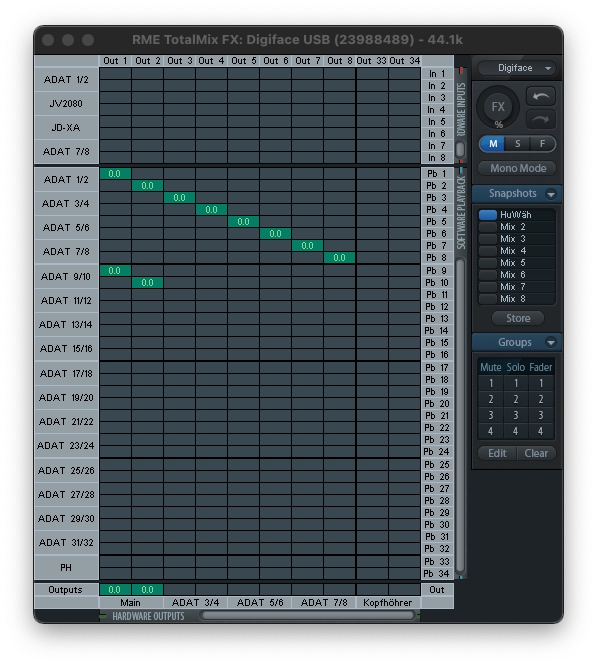Viewport: 597px width, 665px height.
Task: Click the Out 33 column header
Action: [372, 61]
